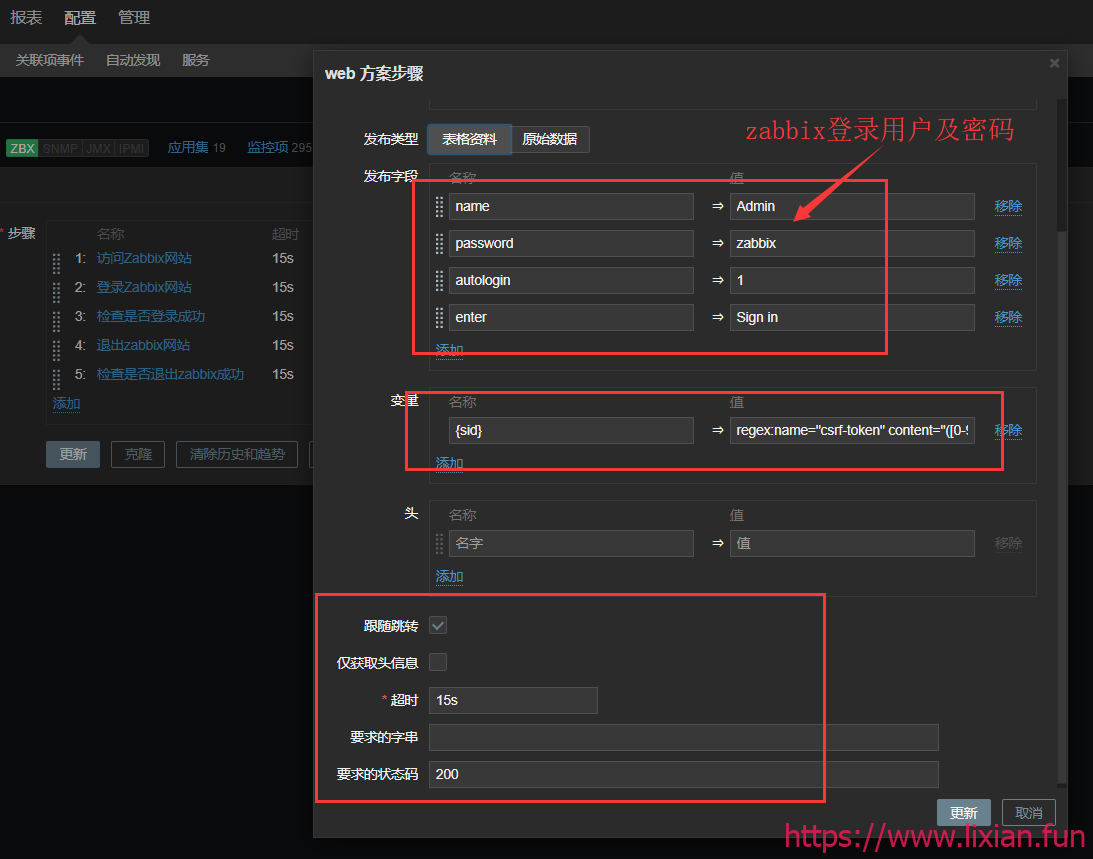The width and height of the screenshot is (1093, 859).
Task: Open step 退出zabbix网站
Action: 143,346
